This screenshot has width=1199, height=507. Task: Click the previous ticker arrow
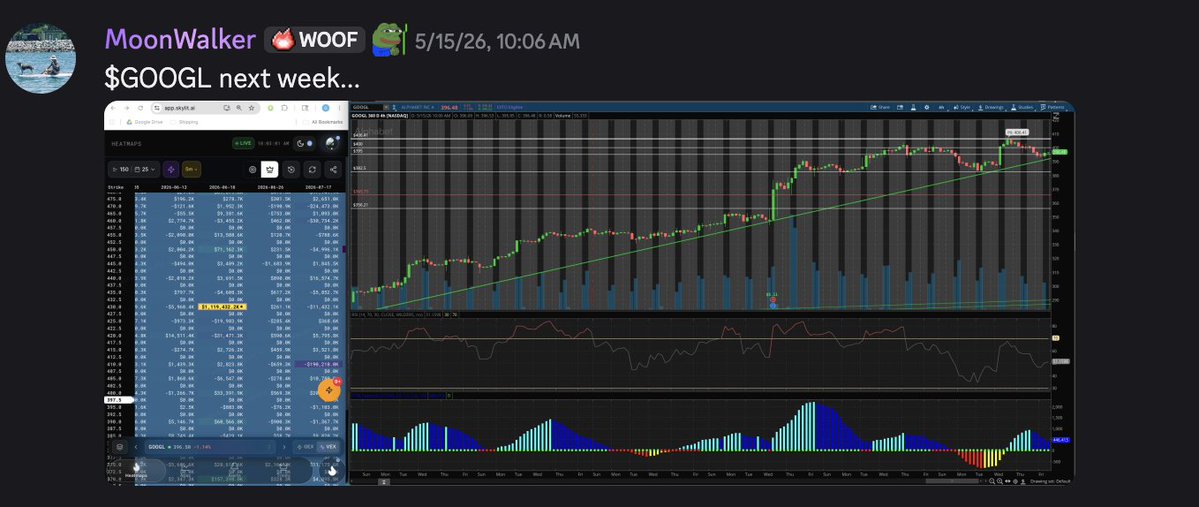[x=136, y=447]
